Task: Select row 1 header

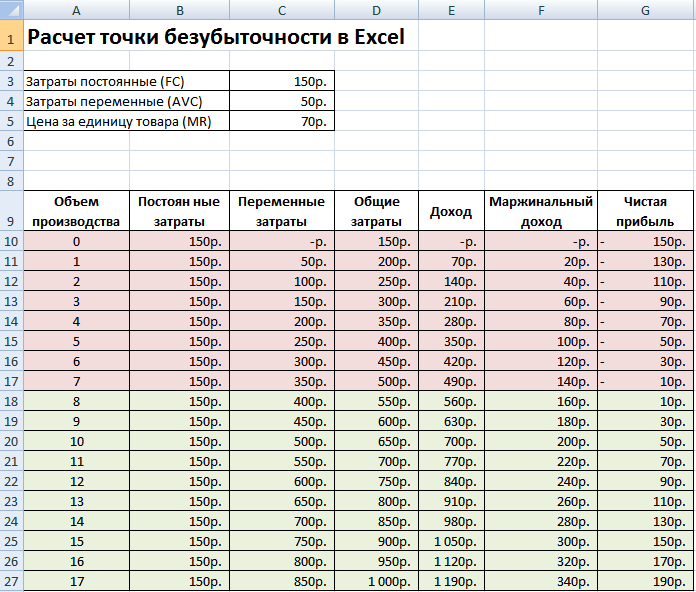Action: (x=12, y=35)
